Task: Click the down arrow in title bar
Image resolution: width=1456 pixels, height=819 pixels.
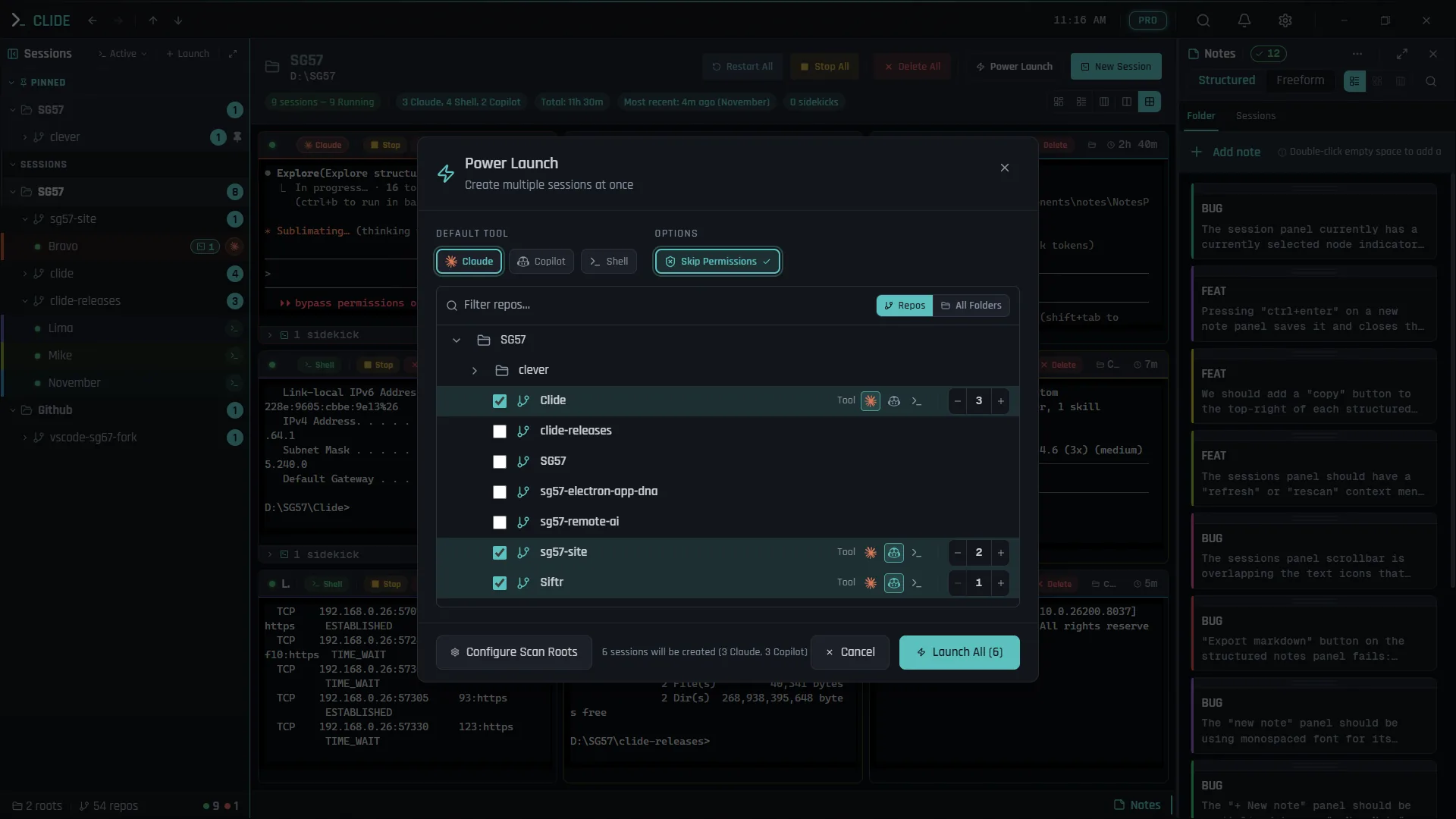Action: pos(178,20)
